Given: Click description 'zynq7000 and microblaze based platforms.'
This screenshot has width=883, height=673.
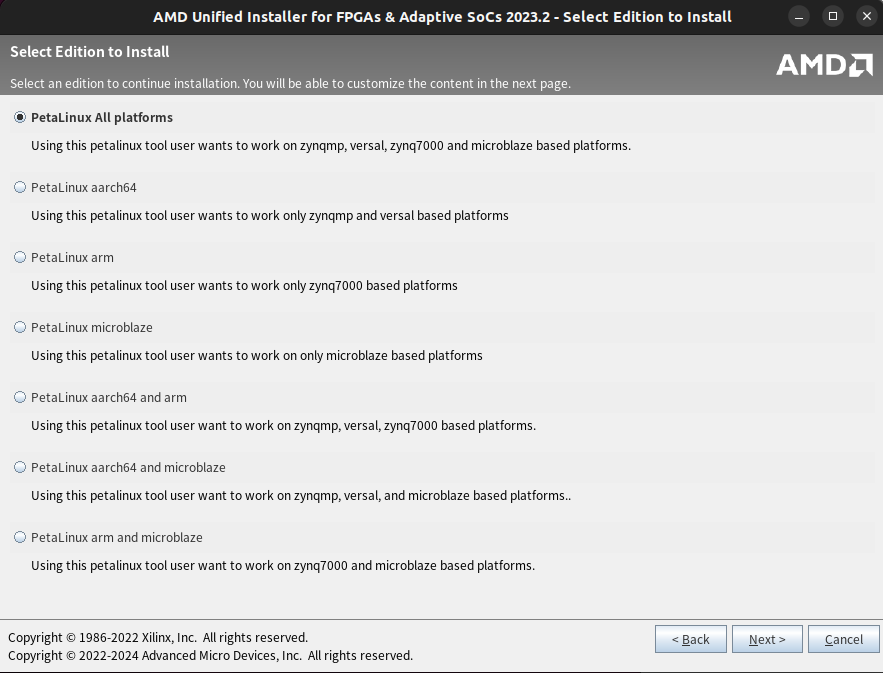Looking at the screenshot, I should pos(414,565).
